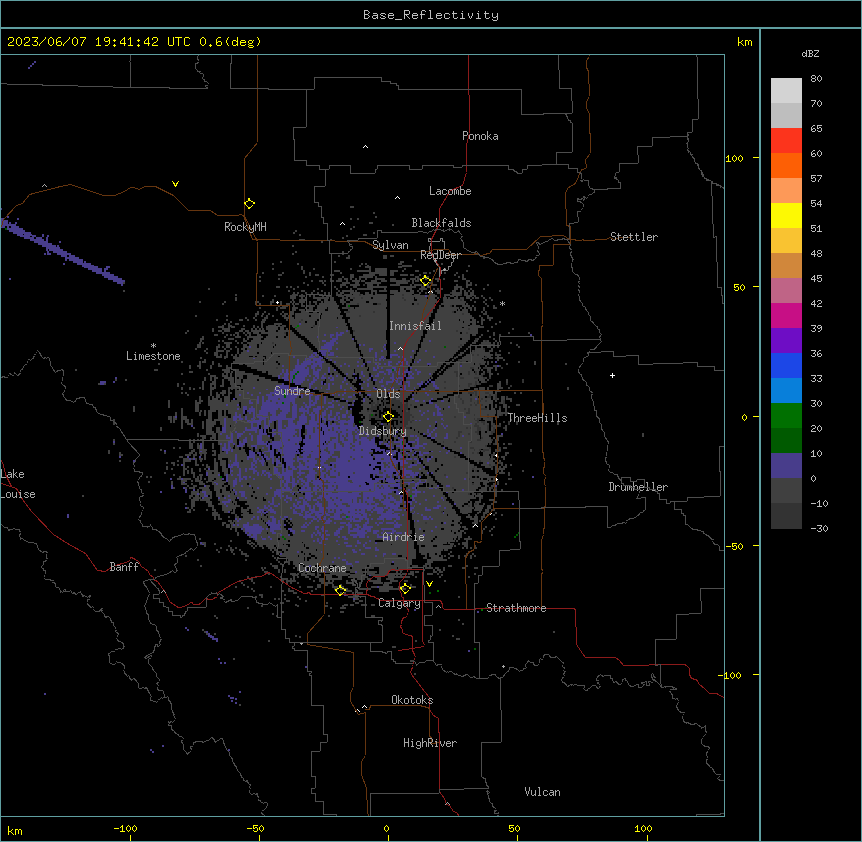Click the 65 value in the dBZ legend

point(816,129)
